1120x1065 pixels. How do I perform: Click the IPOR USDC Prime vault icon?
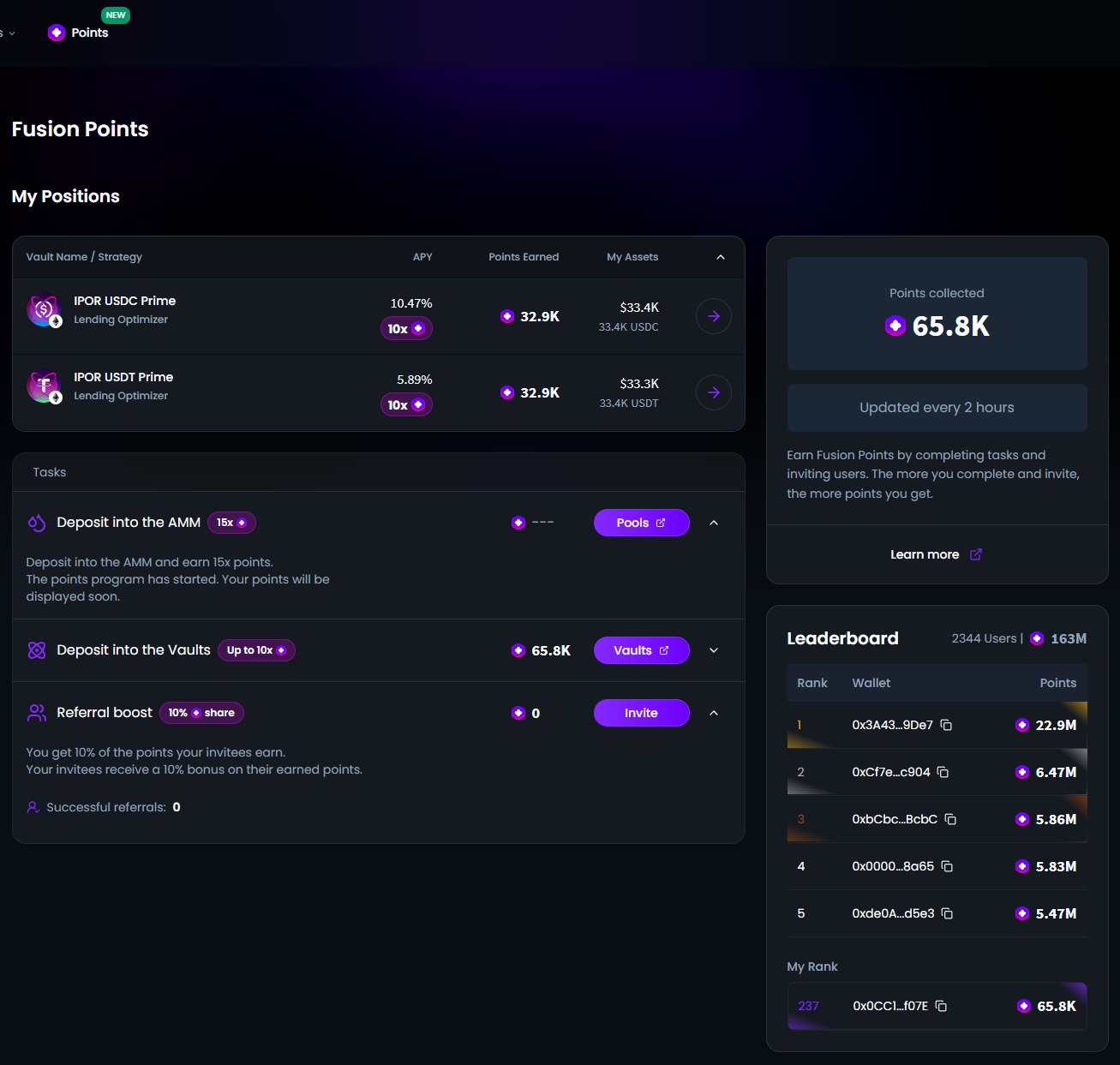[44, 310]
